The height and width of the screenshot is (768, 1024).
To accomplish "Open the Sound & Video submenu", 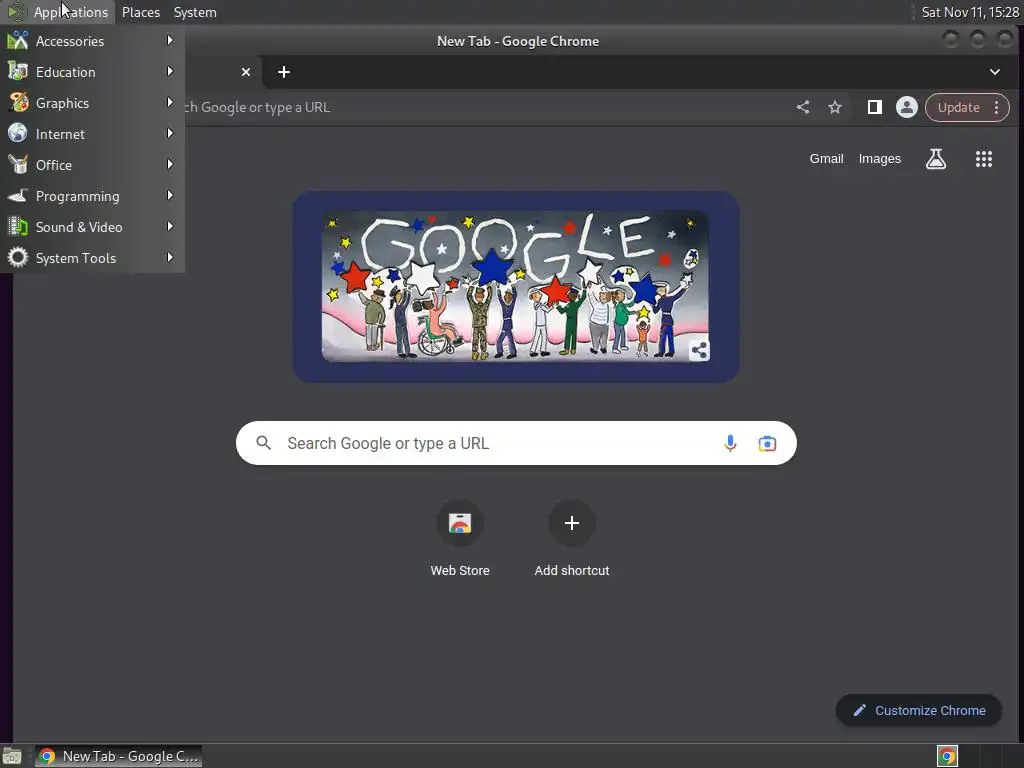I will click(91, 227).
